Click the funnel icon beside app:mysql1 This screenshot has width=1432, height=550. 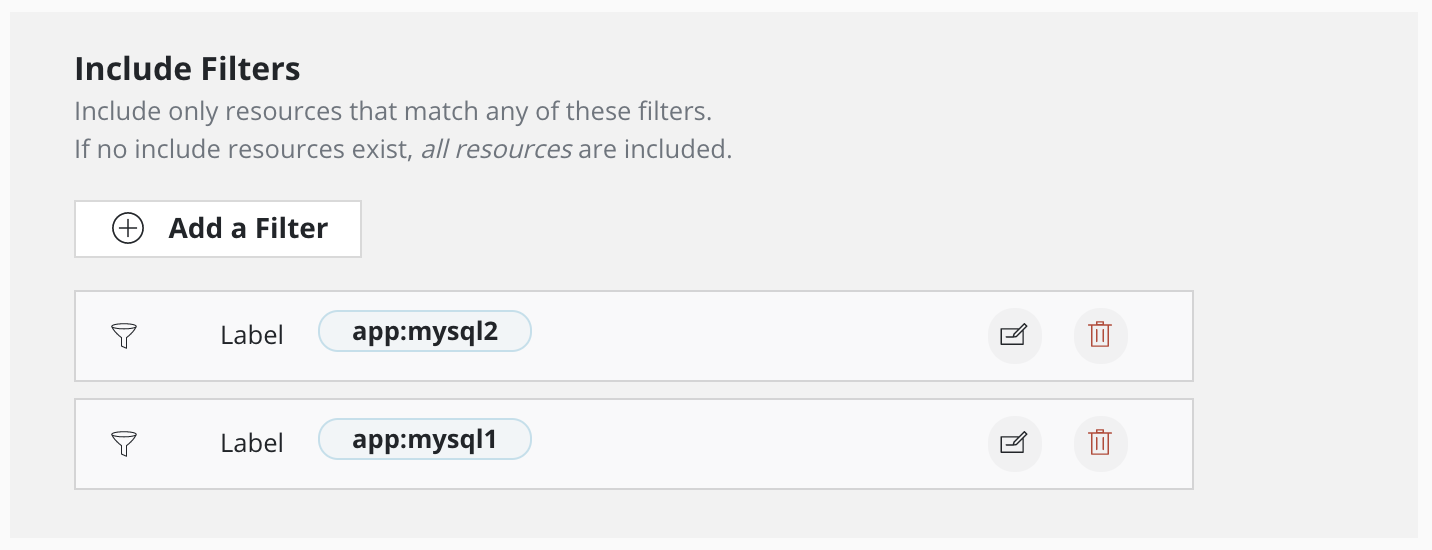123,443
